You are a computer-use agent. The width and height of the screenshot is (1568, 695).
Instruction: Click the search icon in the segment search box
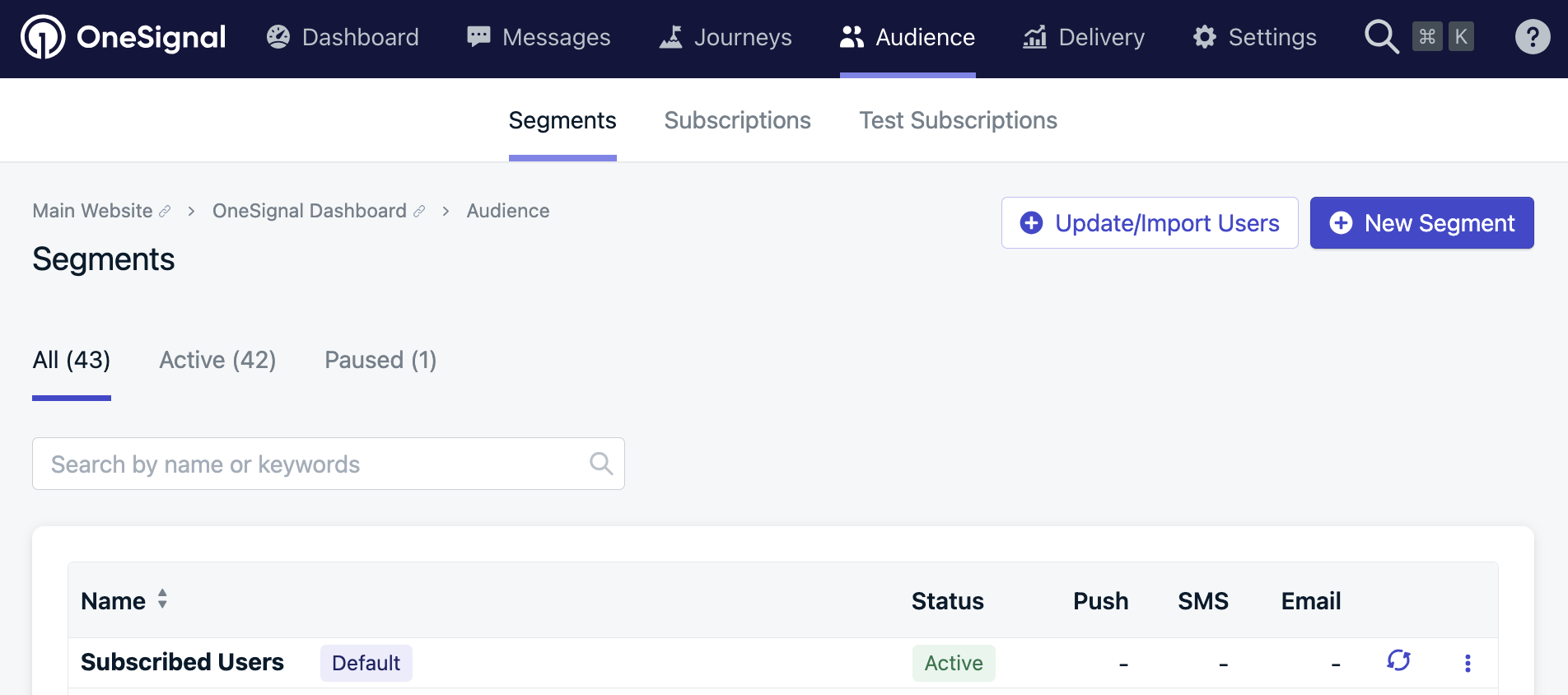[x=601, y=464]
